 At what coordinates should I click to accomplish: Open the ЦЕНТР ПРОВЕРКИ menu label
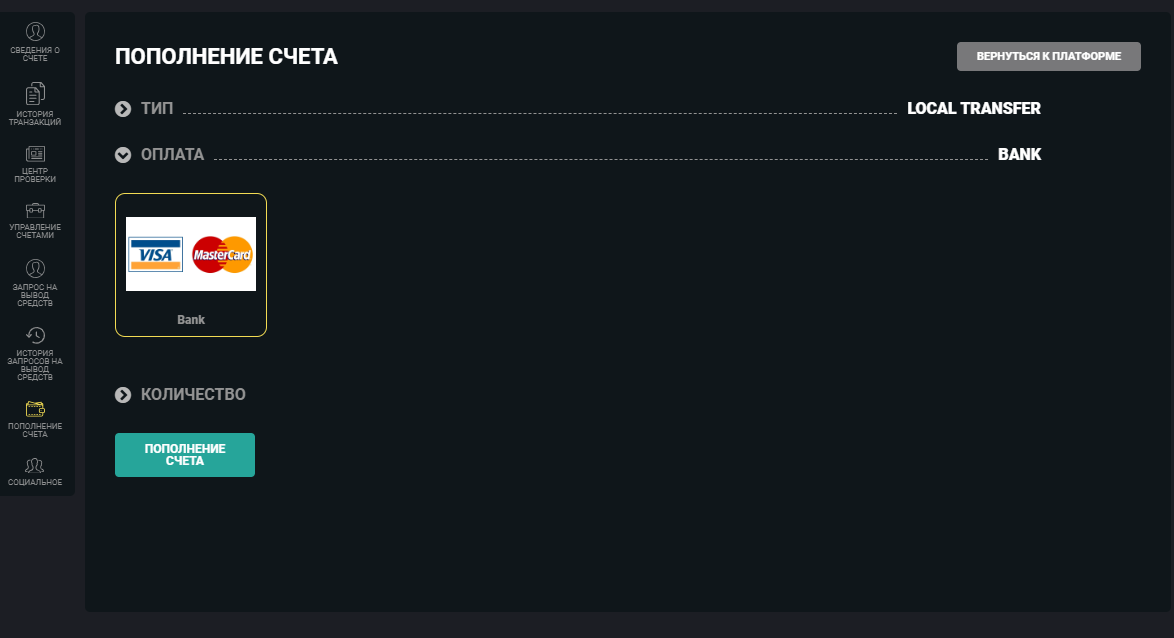point(35,175)
